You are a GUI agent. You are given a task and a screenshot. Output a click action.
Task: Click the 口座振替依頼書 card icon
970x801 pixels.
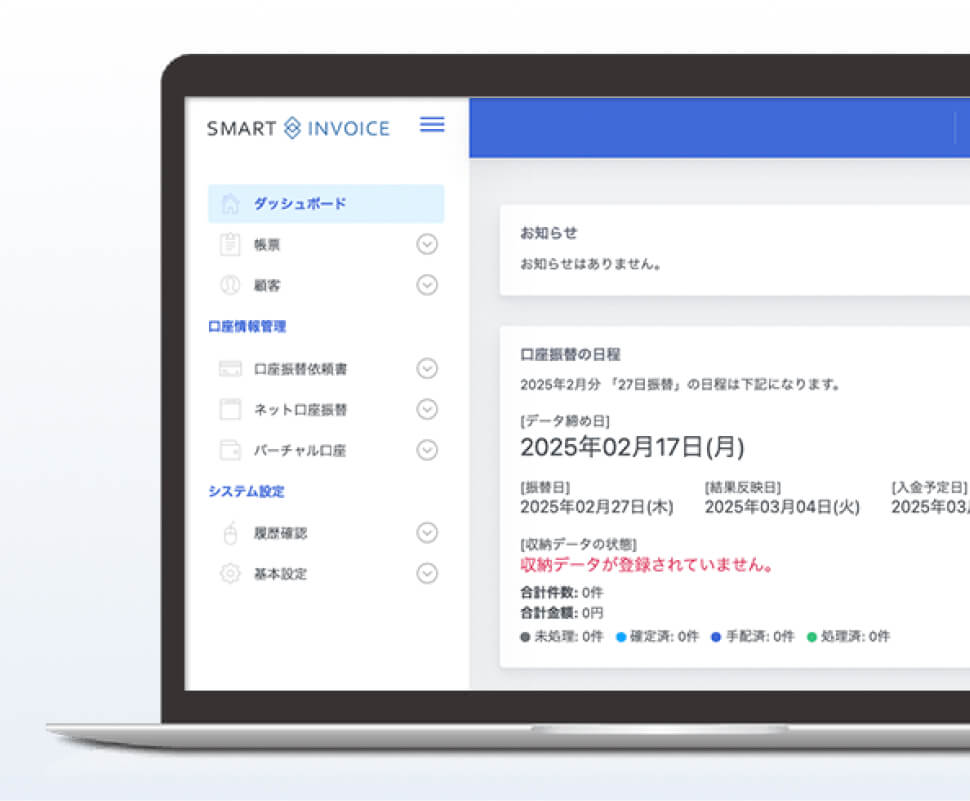click(x=230, y=369)
